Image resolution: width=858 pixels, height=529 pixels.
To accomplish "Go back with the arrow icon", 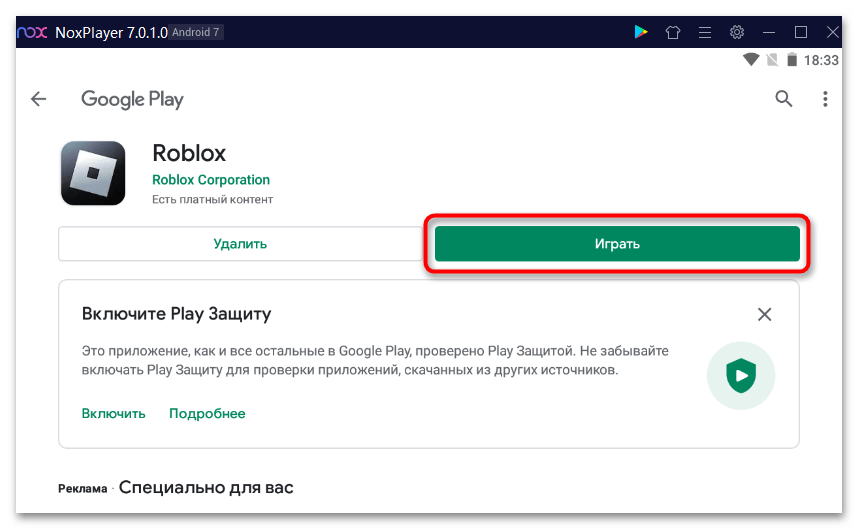I will 39,99.
